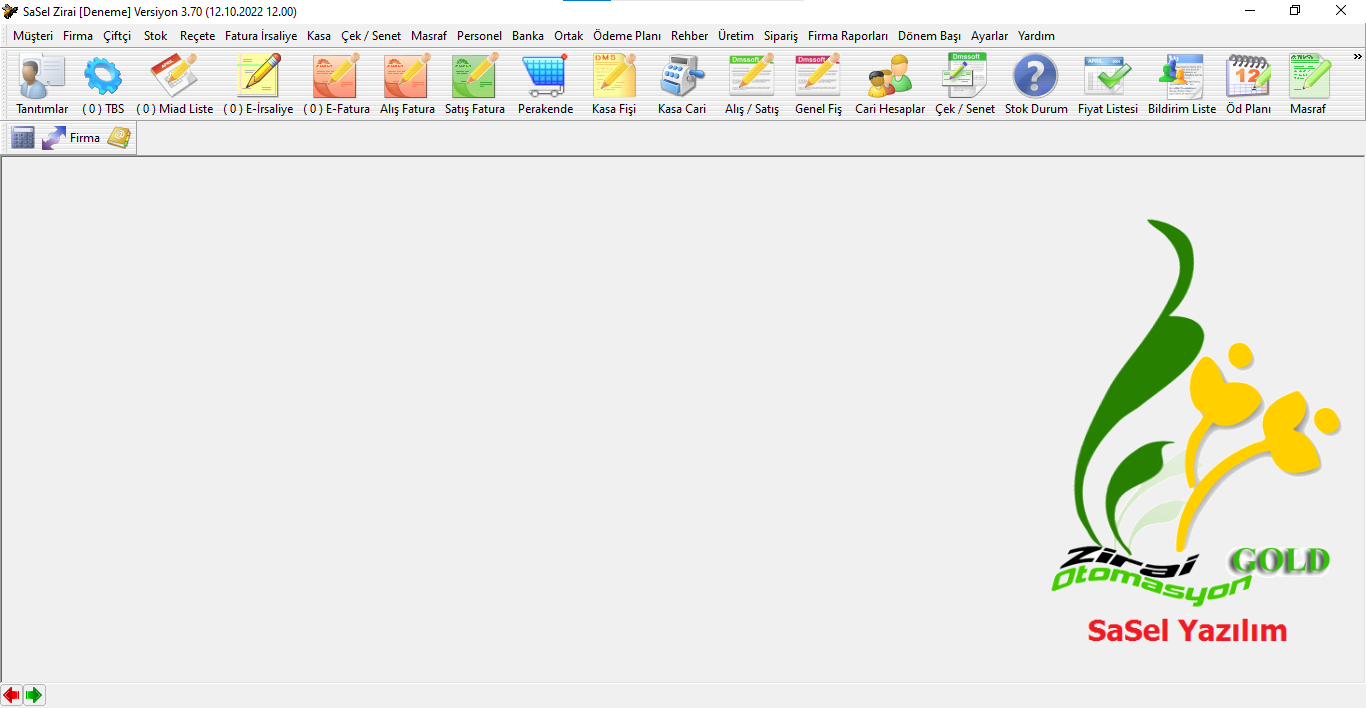Open the Ödeme Planı menu
The image size is (1366, 708).
tap(627, 36)
